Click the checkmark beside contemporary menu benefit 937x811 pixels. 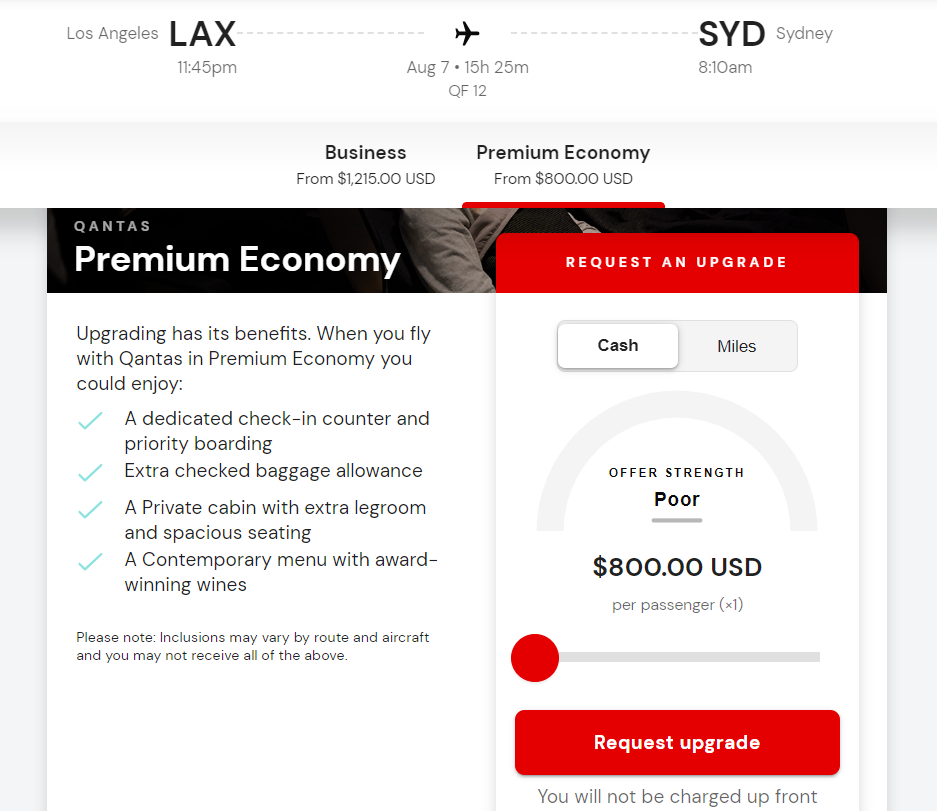90,564
